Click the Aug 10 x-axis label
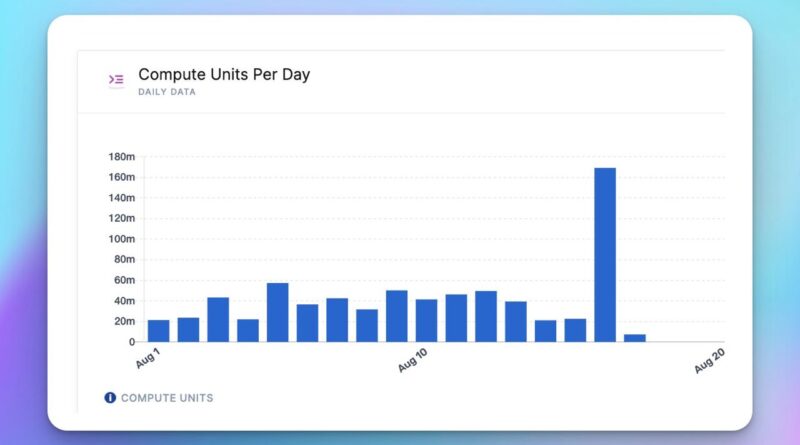 pos(412,360)
